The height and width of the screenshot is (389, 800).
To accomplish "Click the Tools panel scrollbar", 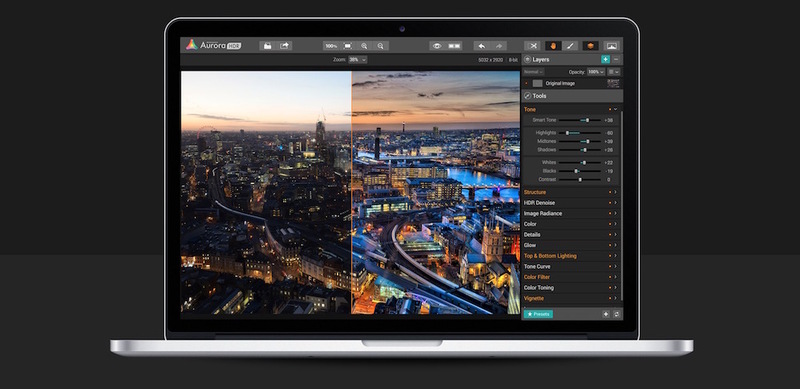I will [621, 206].
